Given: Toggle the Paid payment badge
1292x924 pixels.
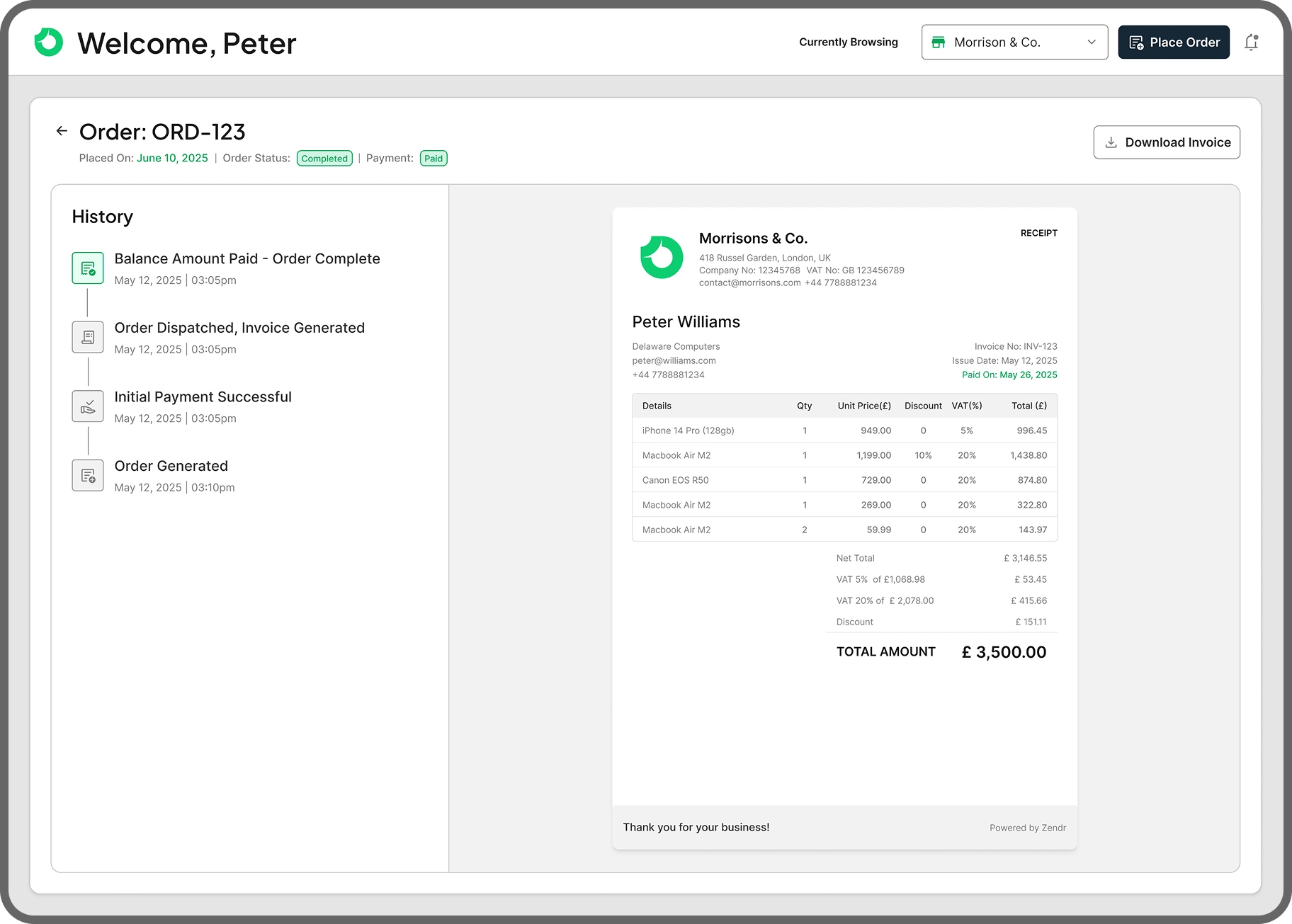Looking at the screenshot, I should [433, 158].
